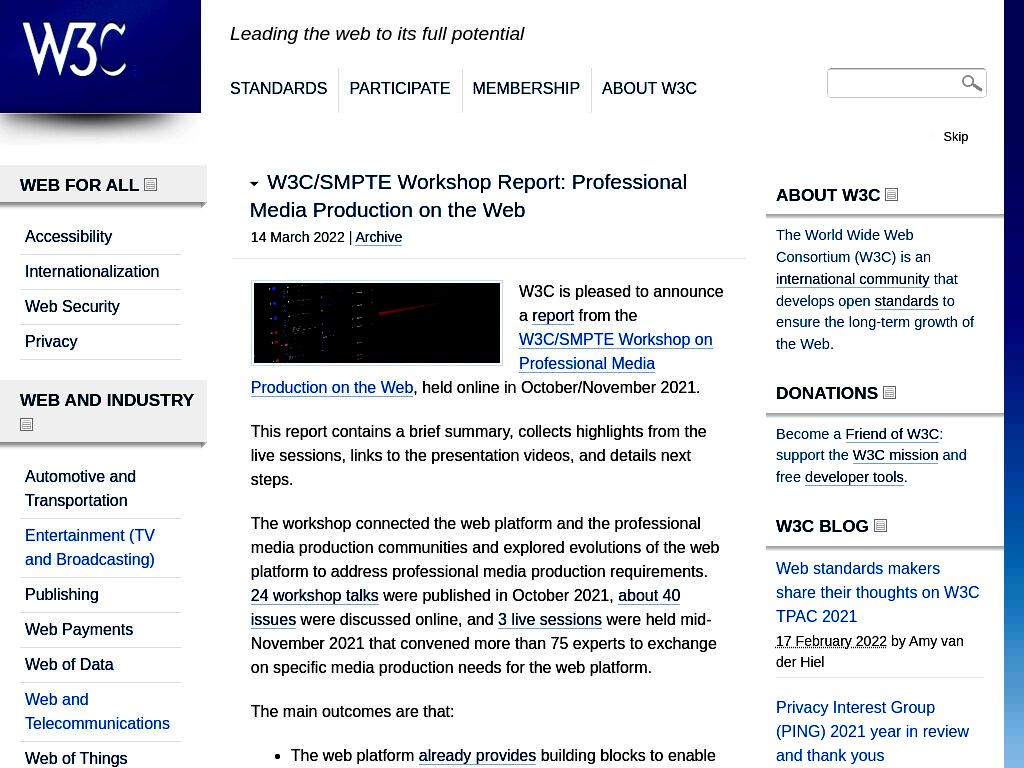Open the W3C mission link

(x=895, y=455)
